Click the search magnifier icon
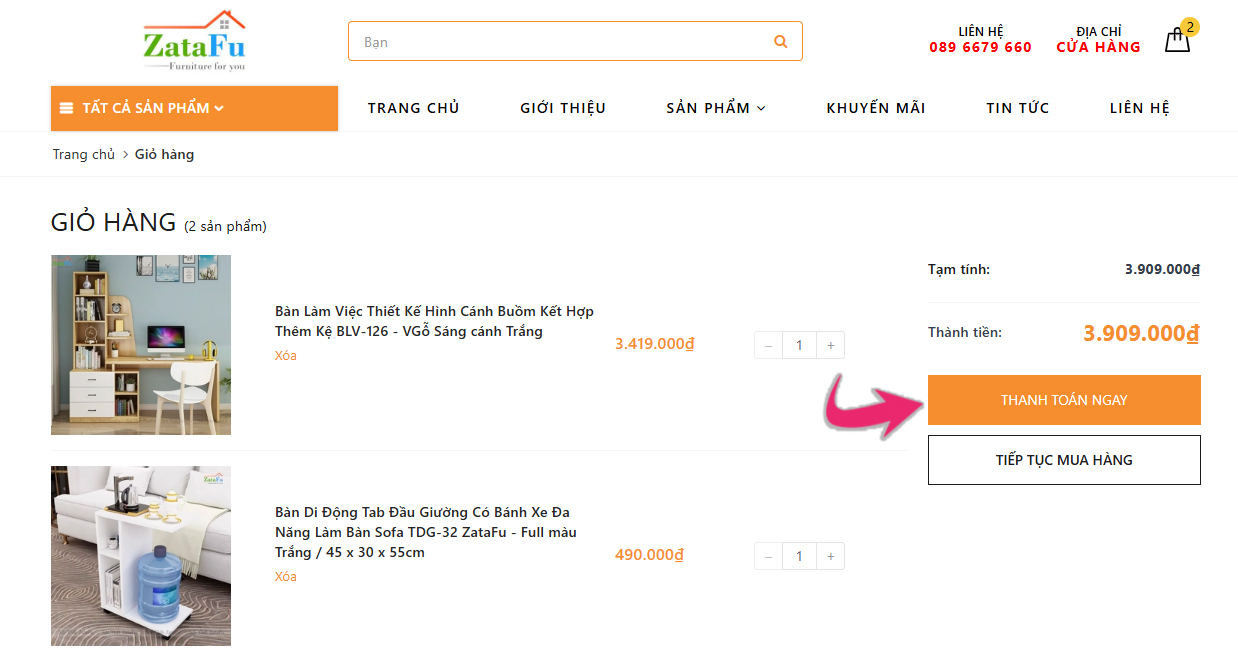The width and height of the screenshot is (1238, 665). (780, 42)
